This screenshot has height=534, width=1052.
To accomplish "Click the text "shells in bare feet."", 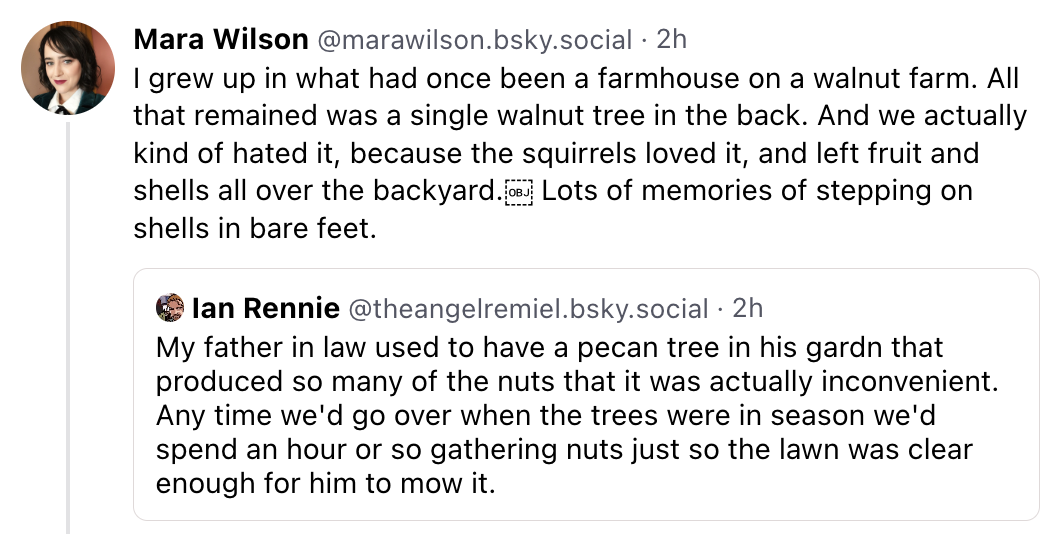I will click(255, 229).
